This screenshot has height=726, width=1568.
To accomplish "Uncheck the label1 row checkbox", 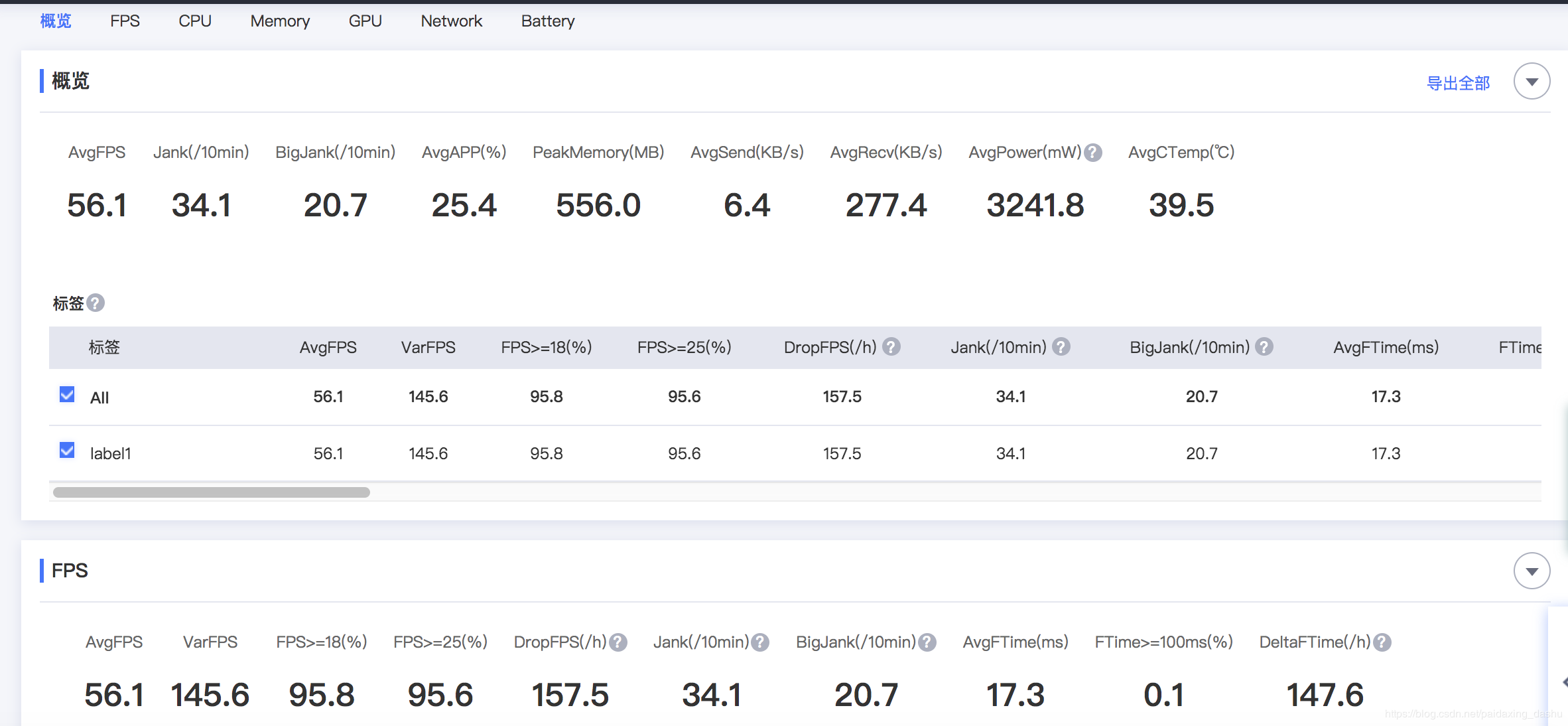I will pos(67,451).
